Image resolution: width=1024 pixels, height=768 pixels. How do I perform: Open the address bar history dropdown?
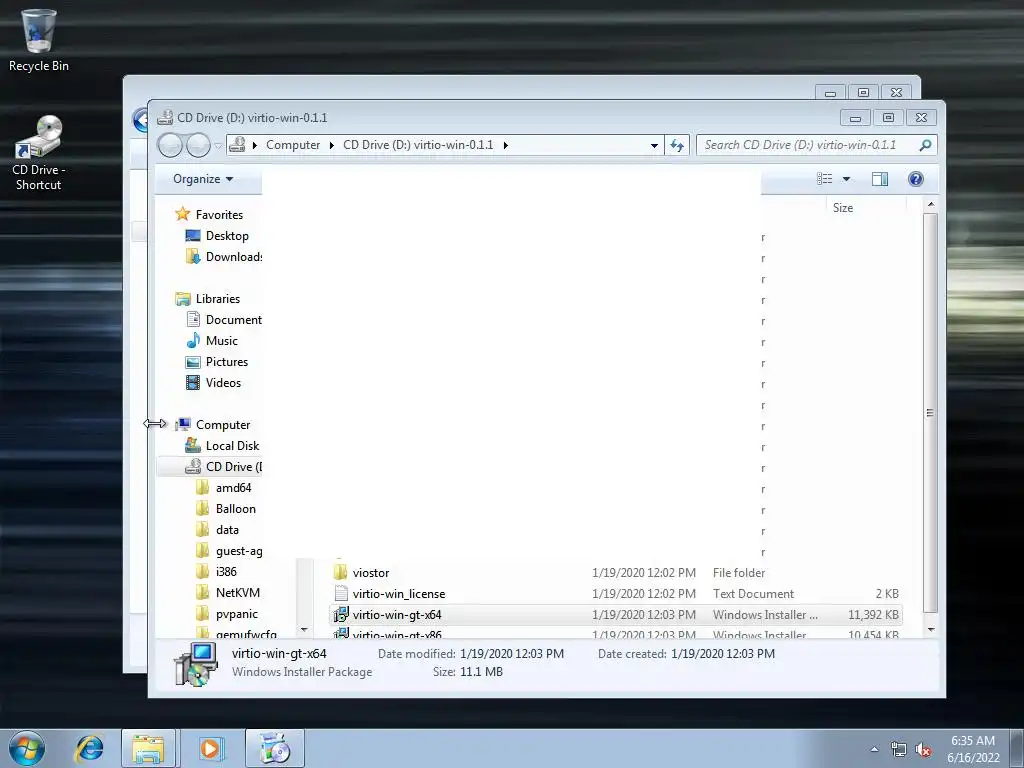(654, 146)
